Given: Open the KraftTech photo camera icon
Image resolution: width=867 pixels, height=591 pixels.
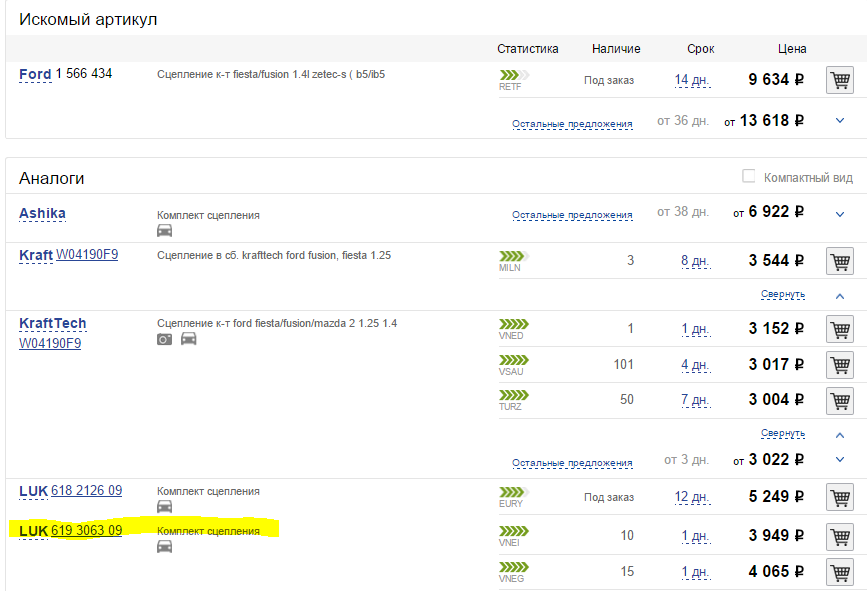Looking at the screenshot, I should (164, 339).
